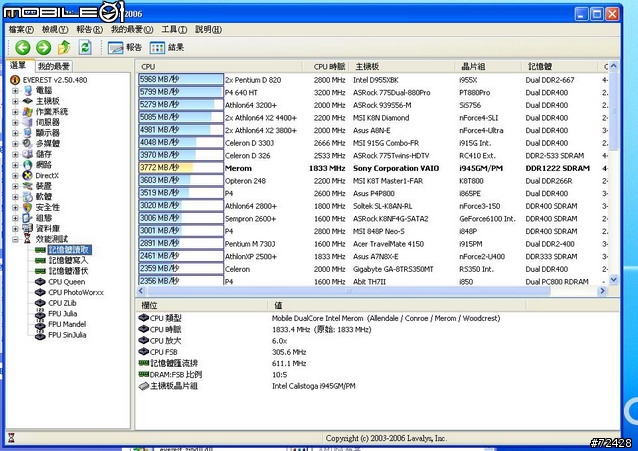Sort by the 主機板 column header
The image size is (638, 451).
coord(402,66)
